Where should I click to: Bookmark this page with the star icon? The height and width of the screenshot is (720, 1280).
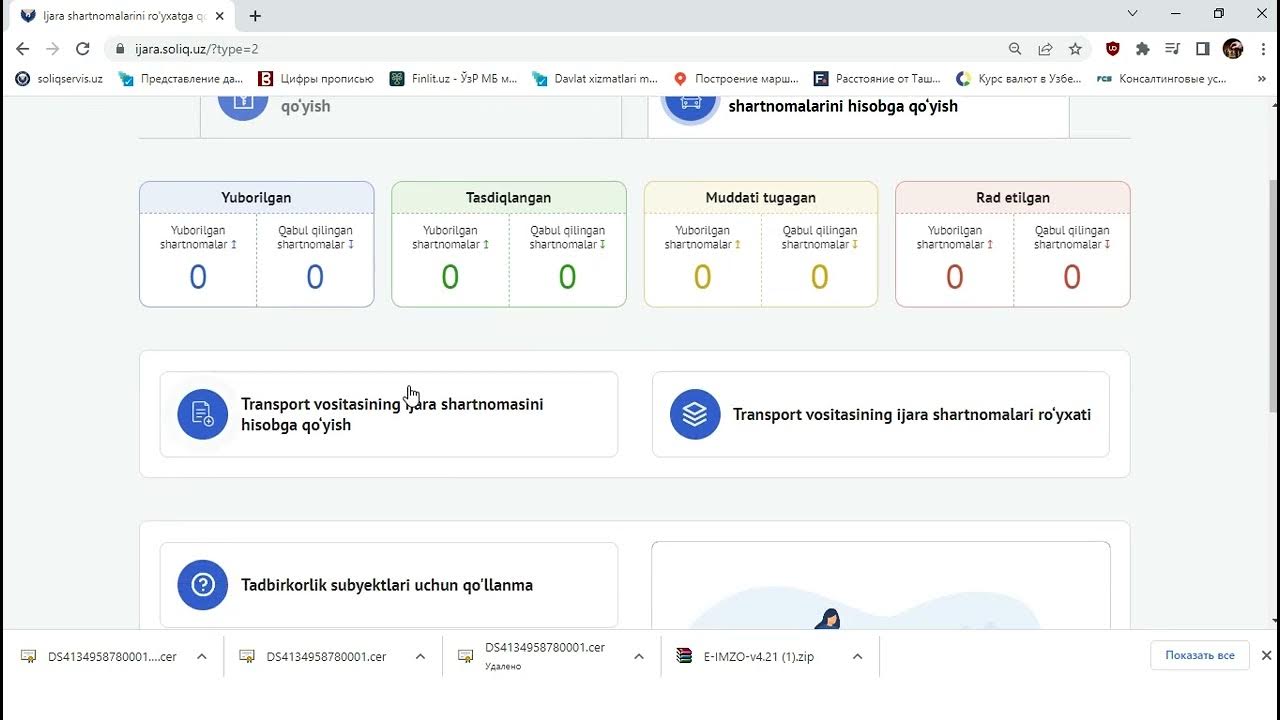coord(1075,49)
